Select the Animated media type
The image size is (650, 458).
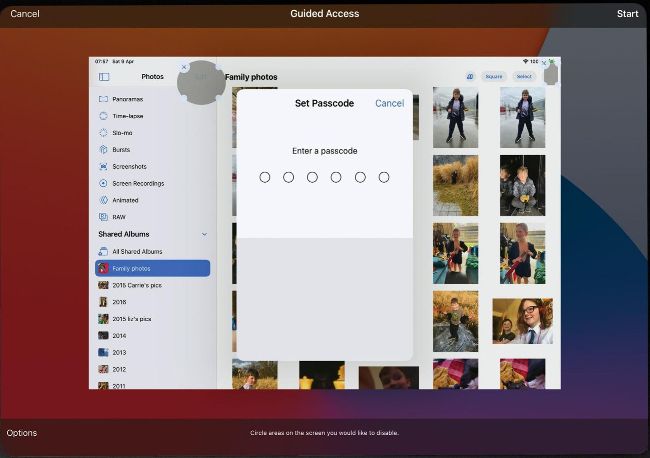pyautogui.click(x=125, y=200)
